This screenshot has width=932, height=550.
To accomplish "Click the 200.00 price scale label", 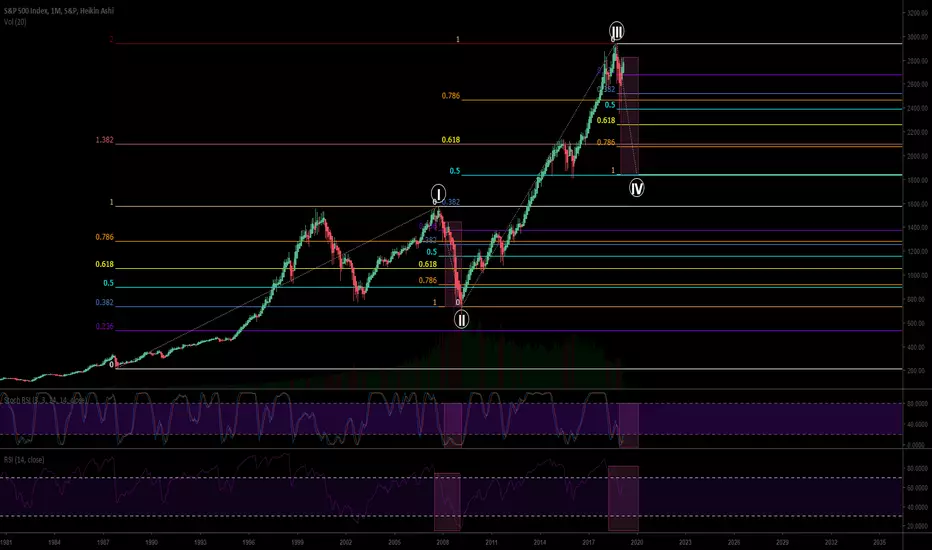I will pos(918,370).
